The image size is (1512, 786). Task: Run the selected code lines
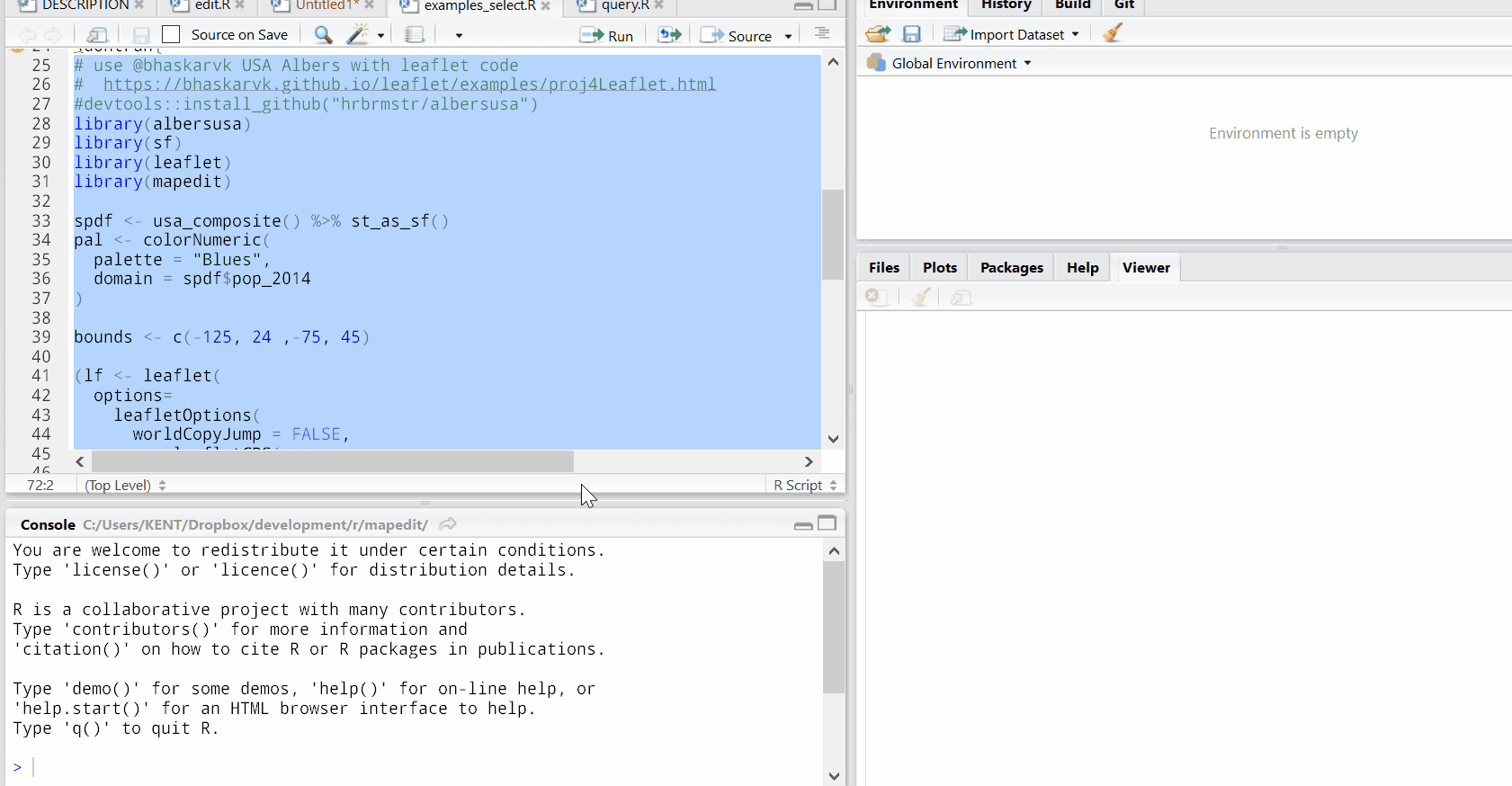click(x=607, y=35)
